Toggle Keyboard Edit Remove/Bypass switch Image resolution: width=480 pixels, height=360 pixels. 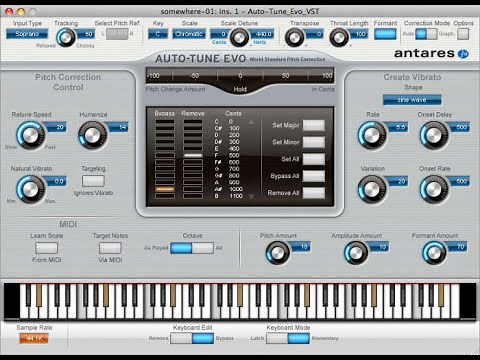(x=192, y=338)
